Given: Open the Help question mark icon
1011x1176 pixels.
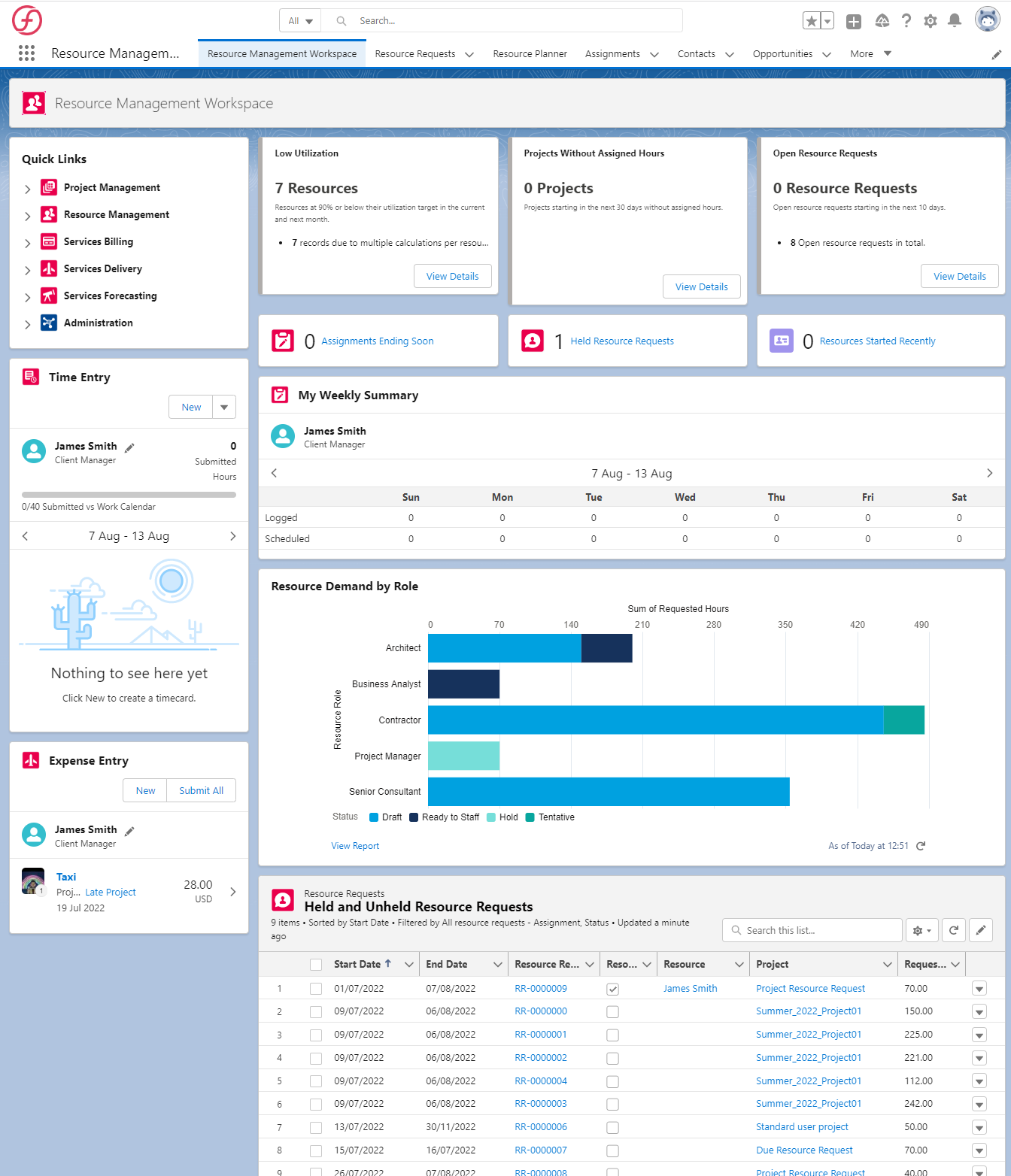Looking at the screenshot, I should click(x=906, y=21).
